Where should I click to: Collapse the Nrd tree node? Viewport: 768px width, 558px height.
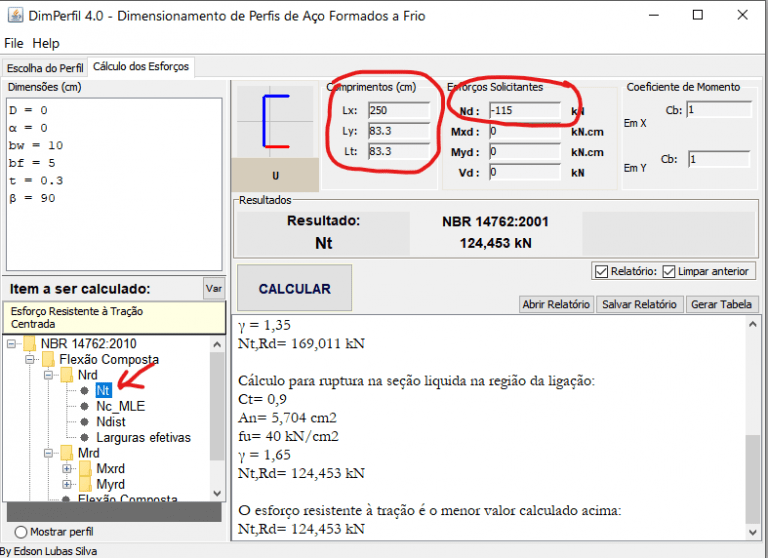[48, 375]
